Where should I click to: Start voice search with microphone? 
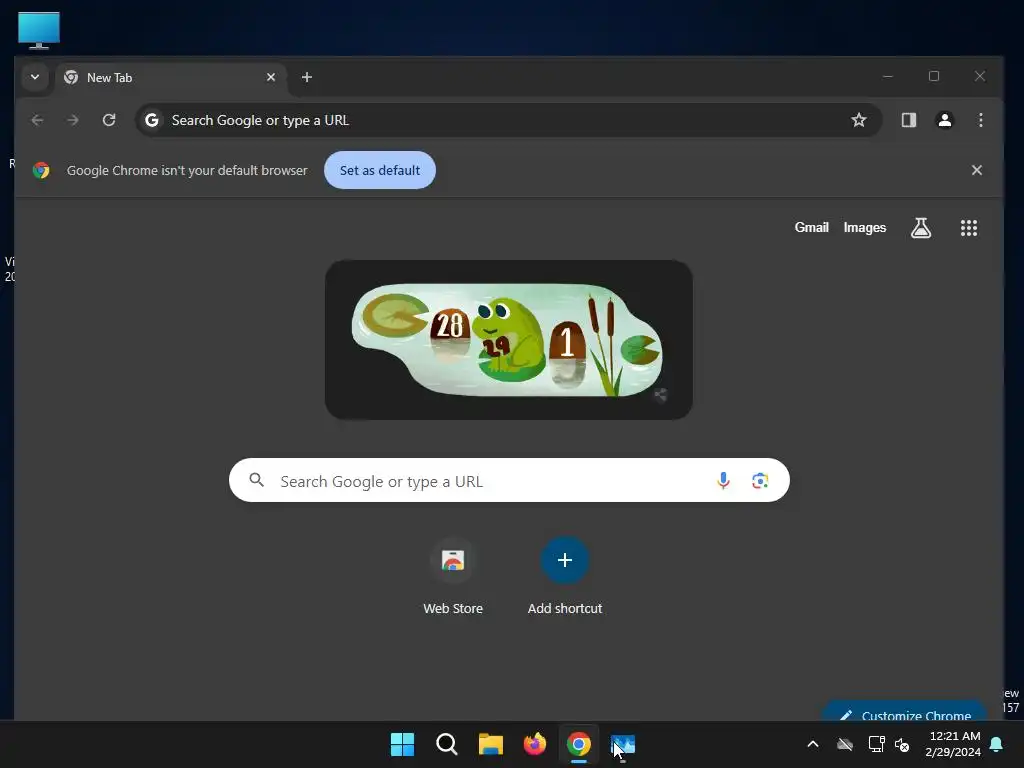click(724, 481)
